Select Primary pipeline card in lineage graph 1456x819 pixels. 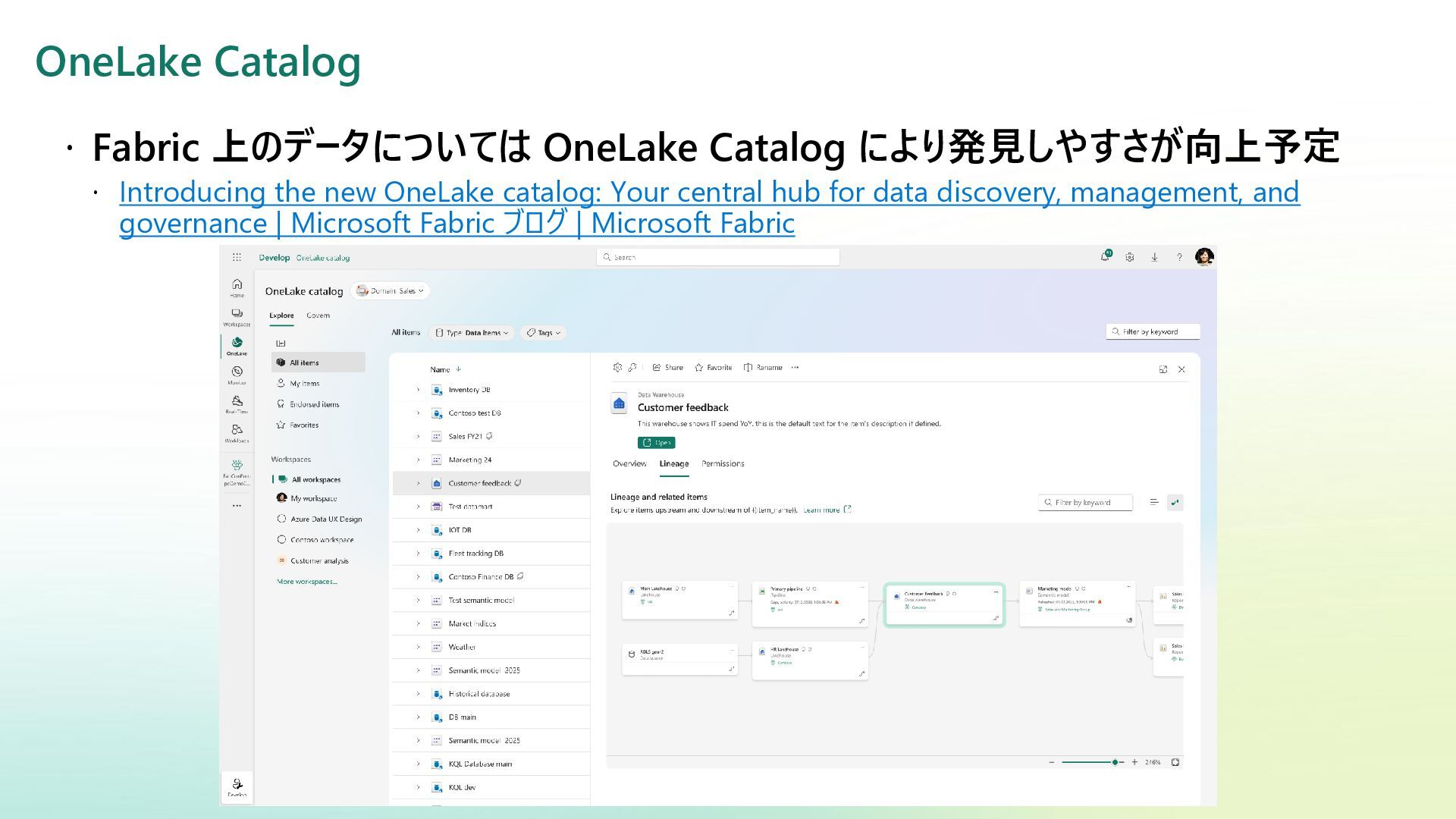(810, 604)
